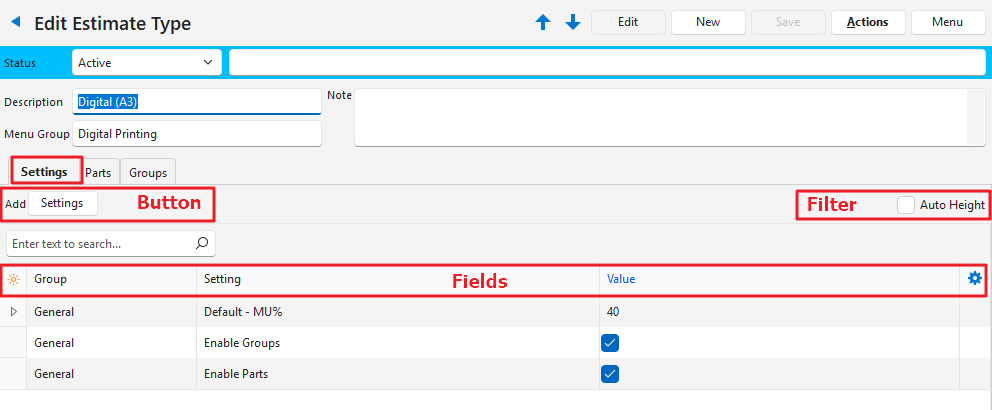Viewport: 992px width, 410px height.
Task: Uncheck the Enable Parts value checkbox
Action: click(x=610, y=374)
